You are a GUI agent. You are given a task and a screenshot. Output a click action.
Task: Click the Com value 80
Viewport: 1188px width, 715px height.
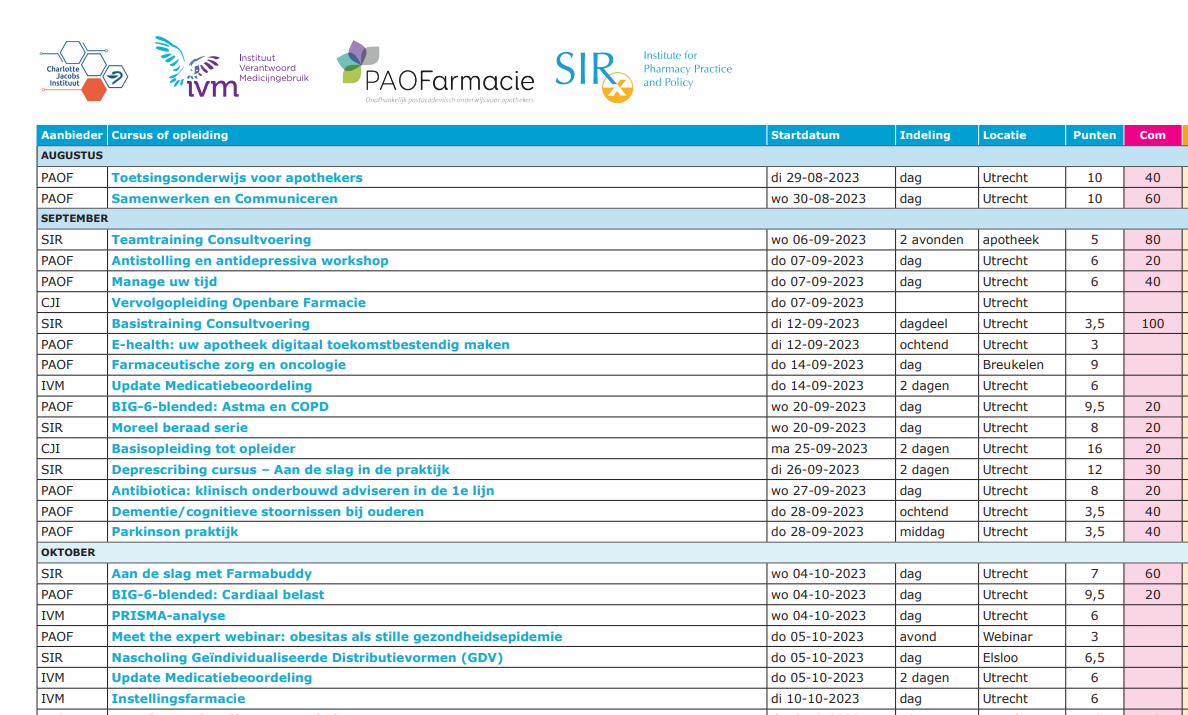[1152, 240]
